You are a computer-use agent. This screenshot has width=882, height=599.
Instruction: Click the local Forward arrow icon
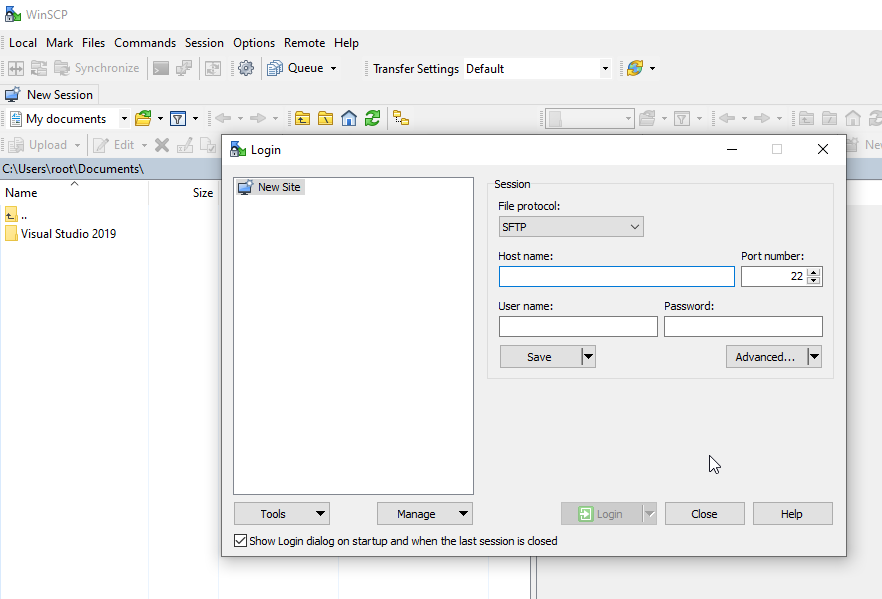258,118
